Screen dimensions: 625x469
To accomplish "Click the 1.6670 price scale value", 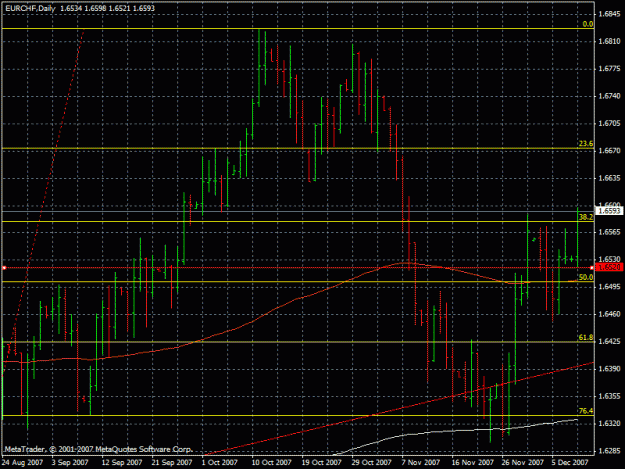I will (x=610, y=151).
